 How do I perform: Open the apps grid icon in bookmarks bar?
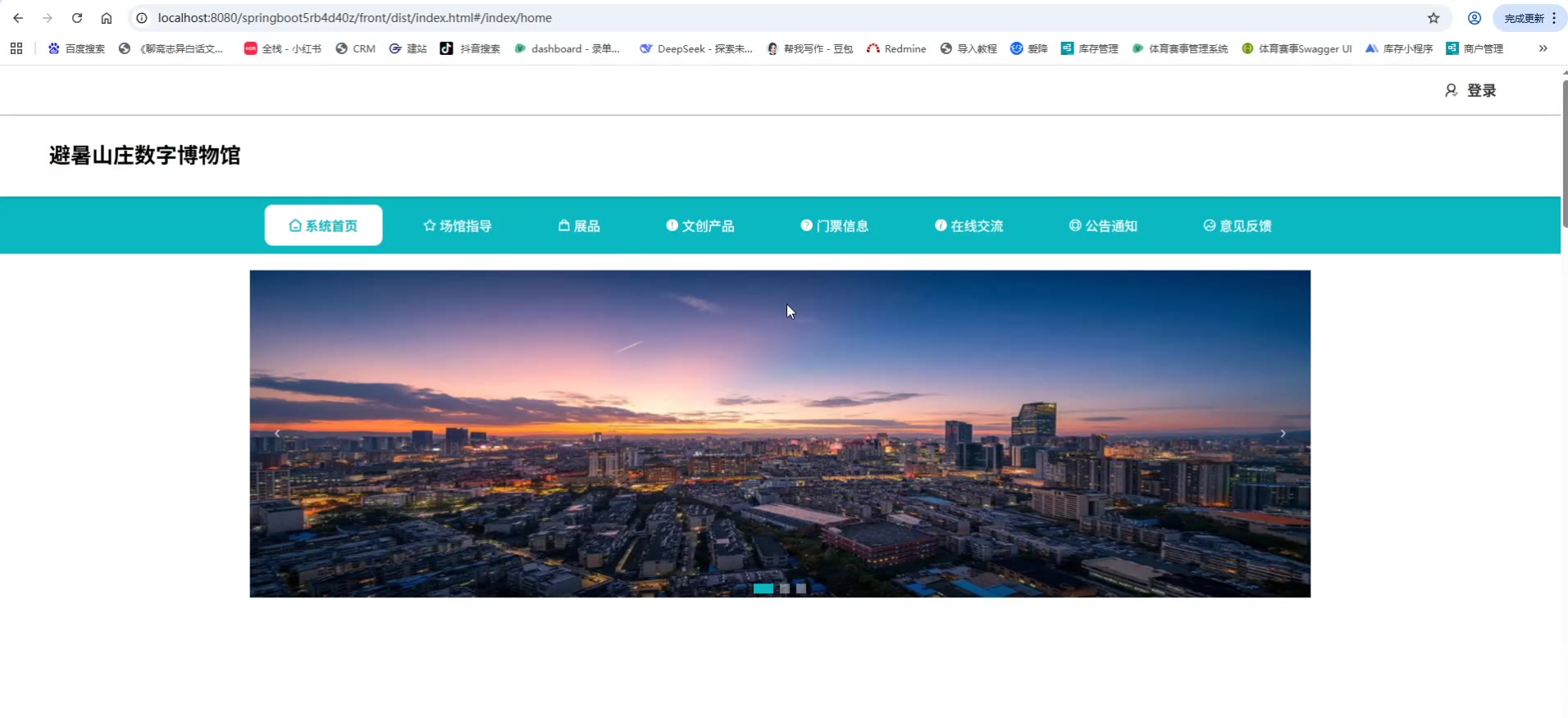pyautogui.click(x=16, y=48)
